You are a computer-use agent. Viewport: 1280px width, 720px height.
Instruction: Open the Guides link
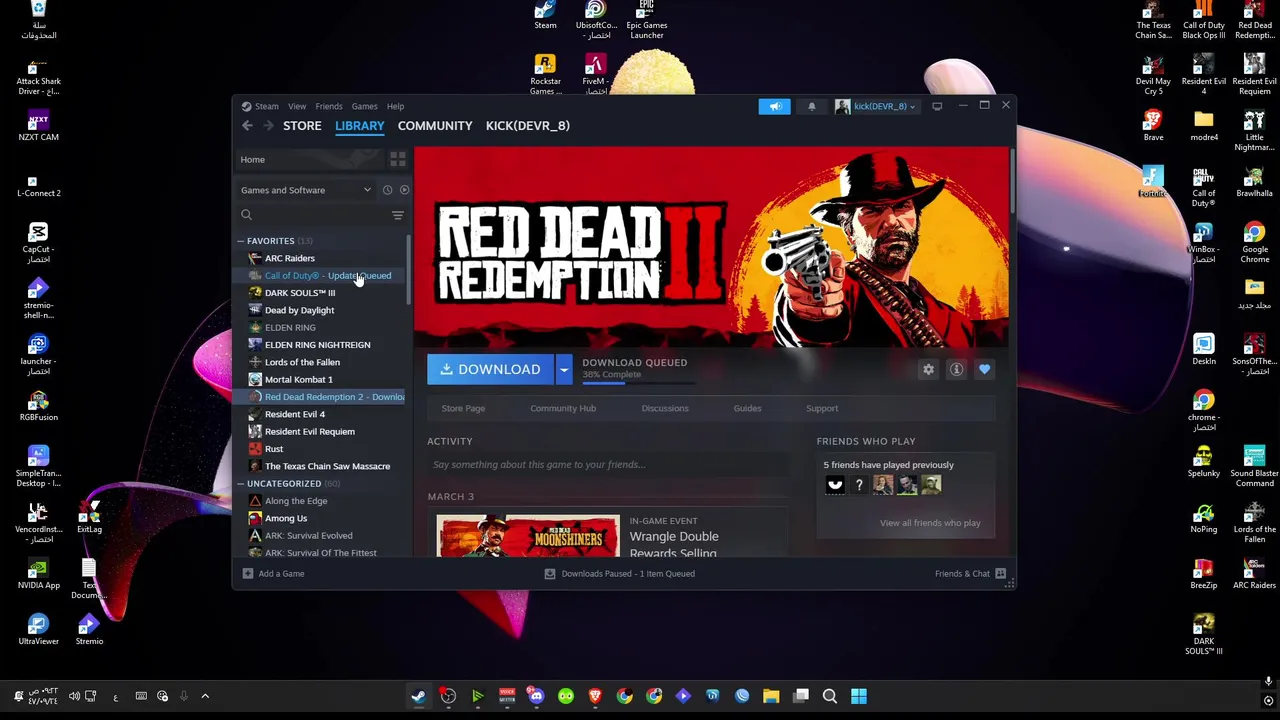(x=747, y=408)
